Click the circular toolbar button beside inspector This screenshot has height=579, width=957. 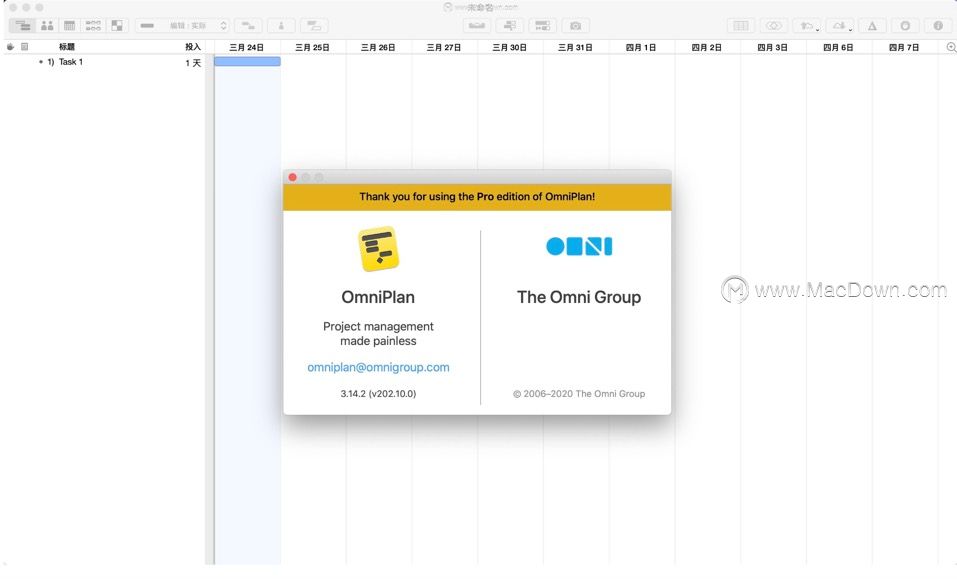point(905,26)
